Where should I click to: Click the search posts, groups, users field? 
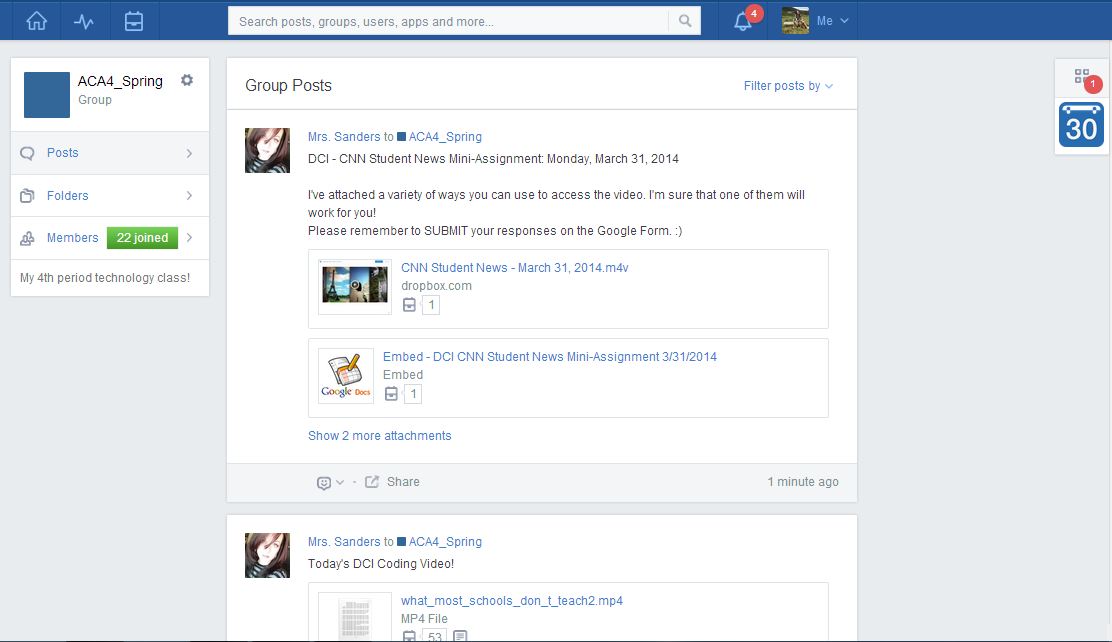(448, 21)
